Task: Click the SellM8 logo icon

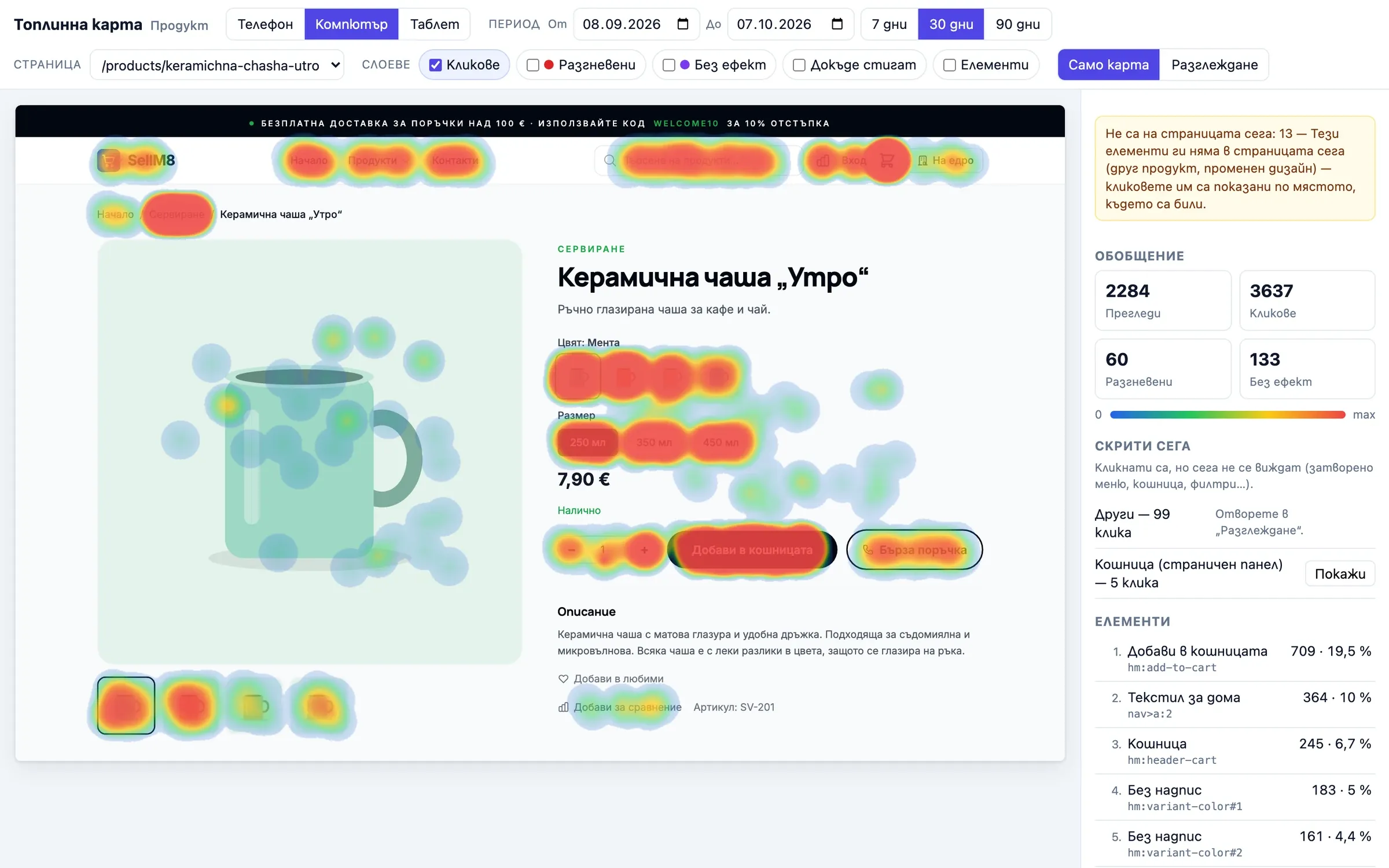Action: (x=108, y=160)
